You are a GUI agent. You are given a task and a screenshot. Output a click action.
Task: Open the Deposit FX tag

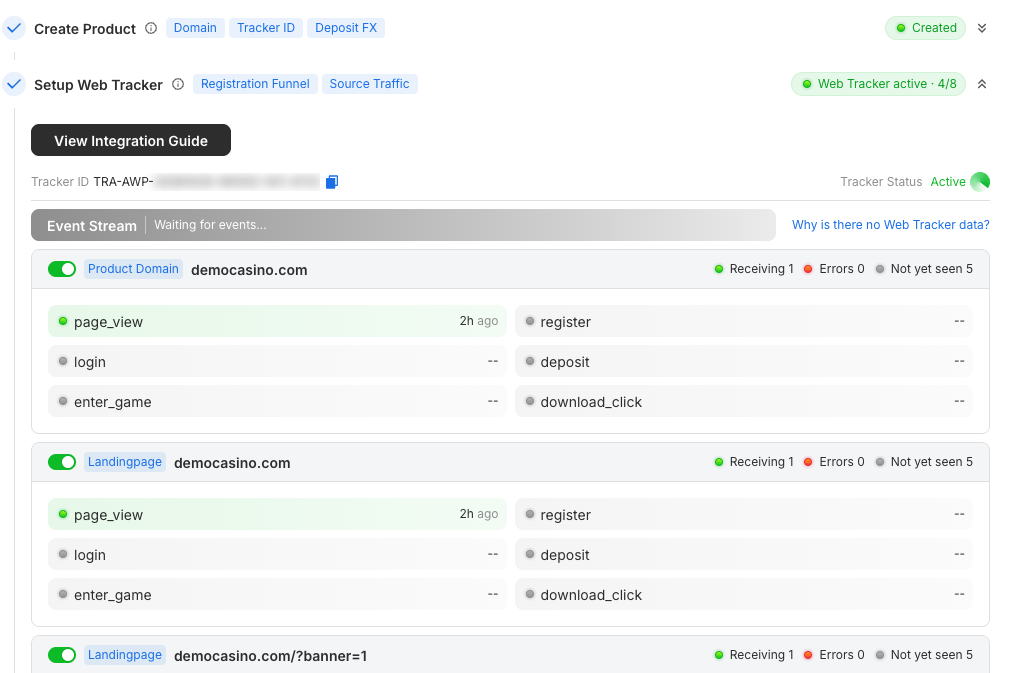pyautogui.click(x=346, y=28)
